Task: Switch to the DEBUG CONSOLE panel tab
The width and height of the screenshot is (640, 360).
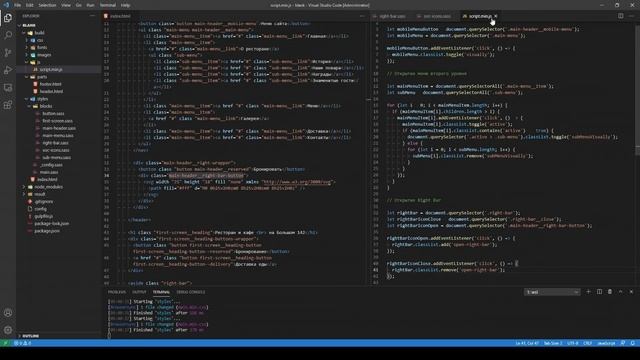Action: click(191, 292)
